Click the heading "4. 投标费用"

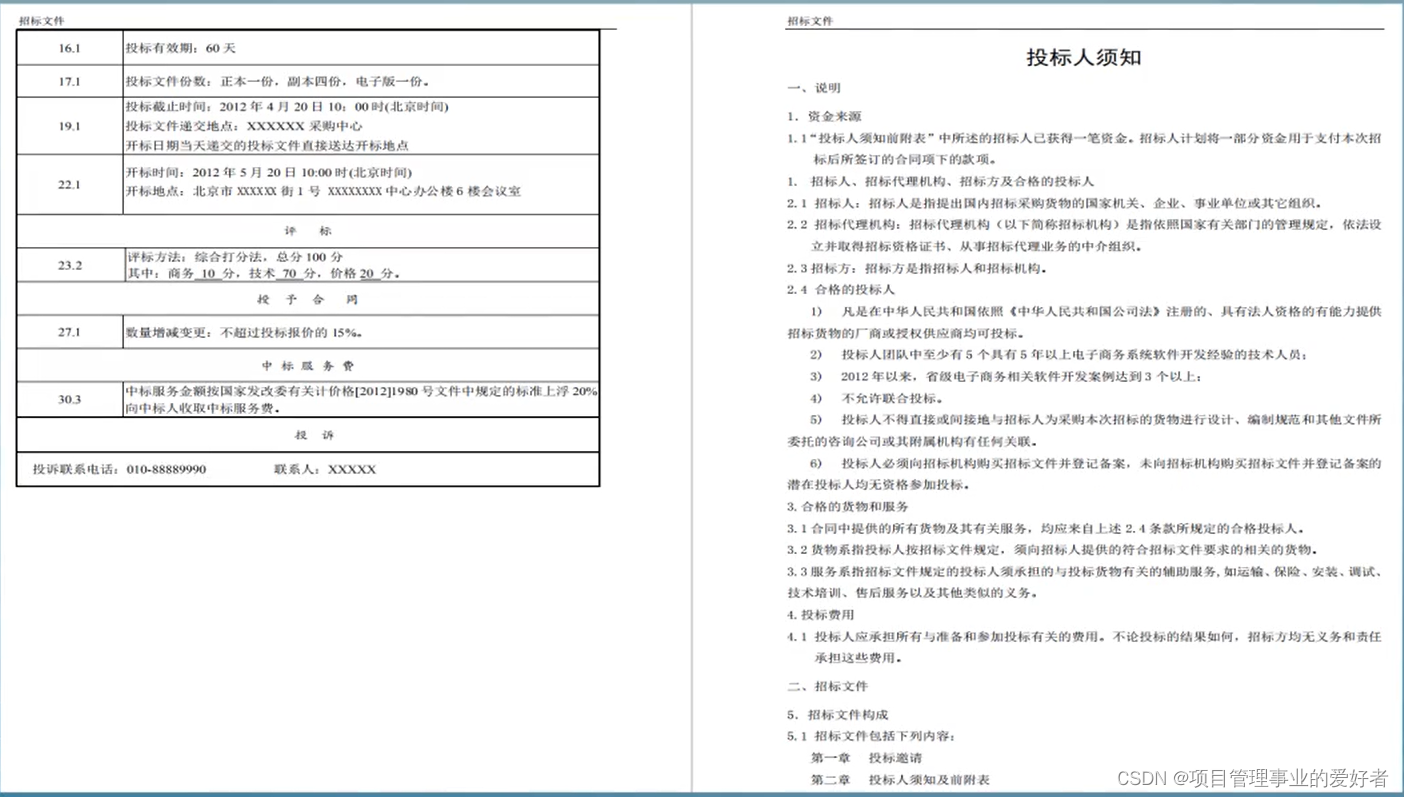pos(821,615)
